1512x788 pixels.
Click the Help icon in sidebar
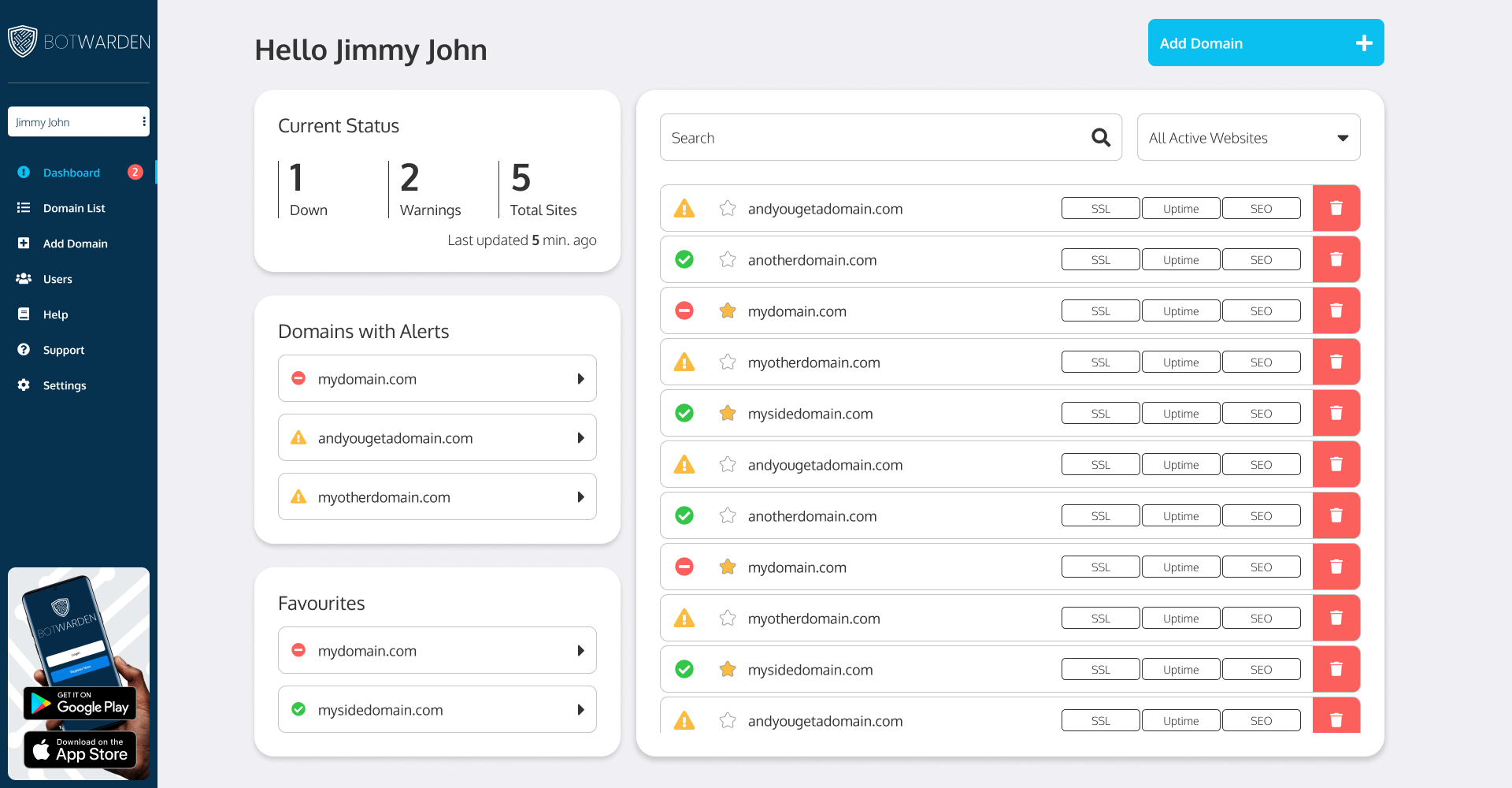click(x=24, y=314)
